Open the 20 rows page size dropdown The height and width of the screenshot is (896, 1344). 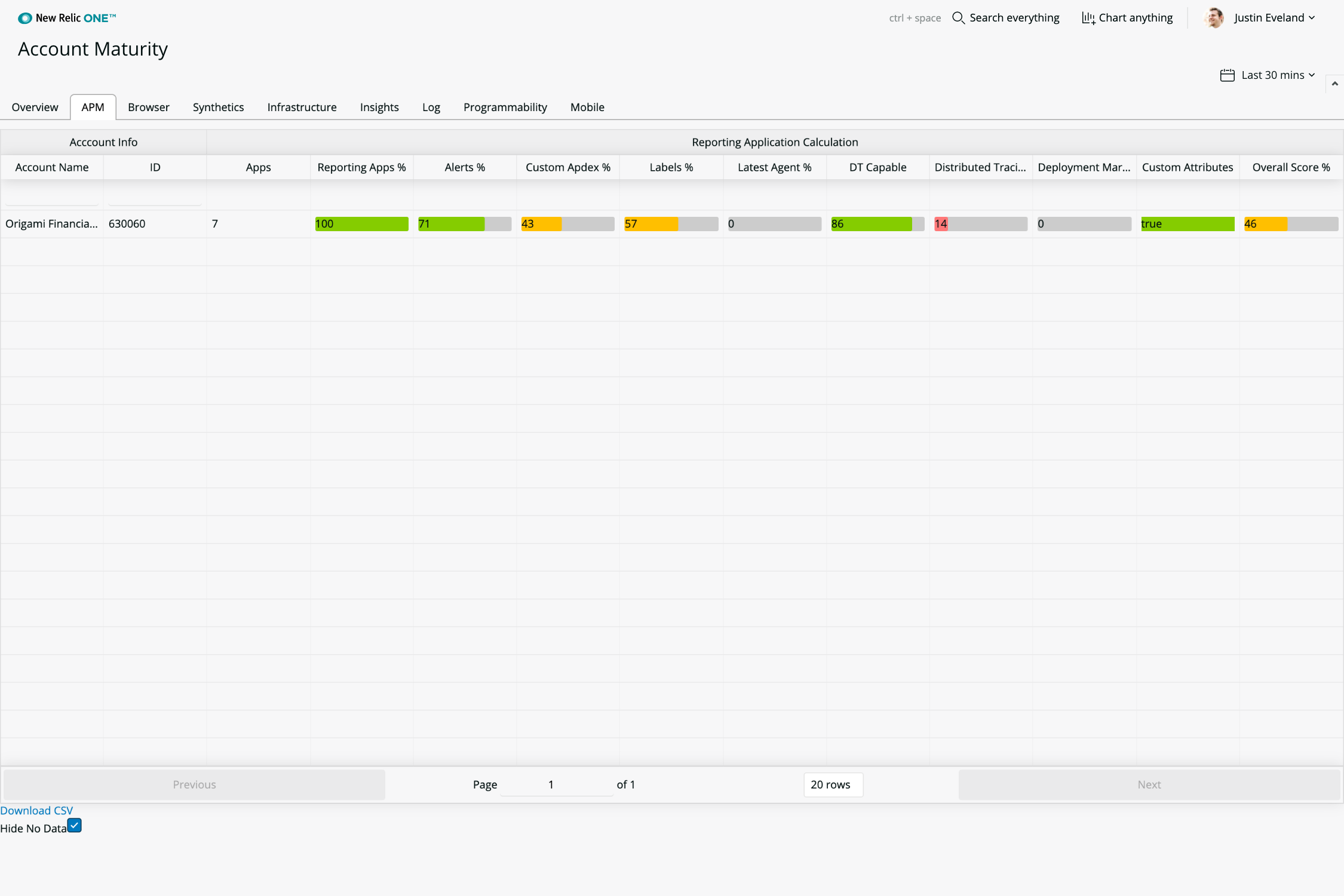pos(833,784)
